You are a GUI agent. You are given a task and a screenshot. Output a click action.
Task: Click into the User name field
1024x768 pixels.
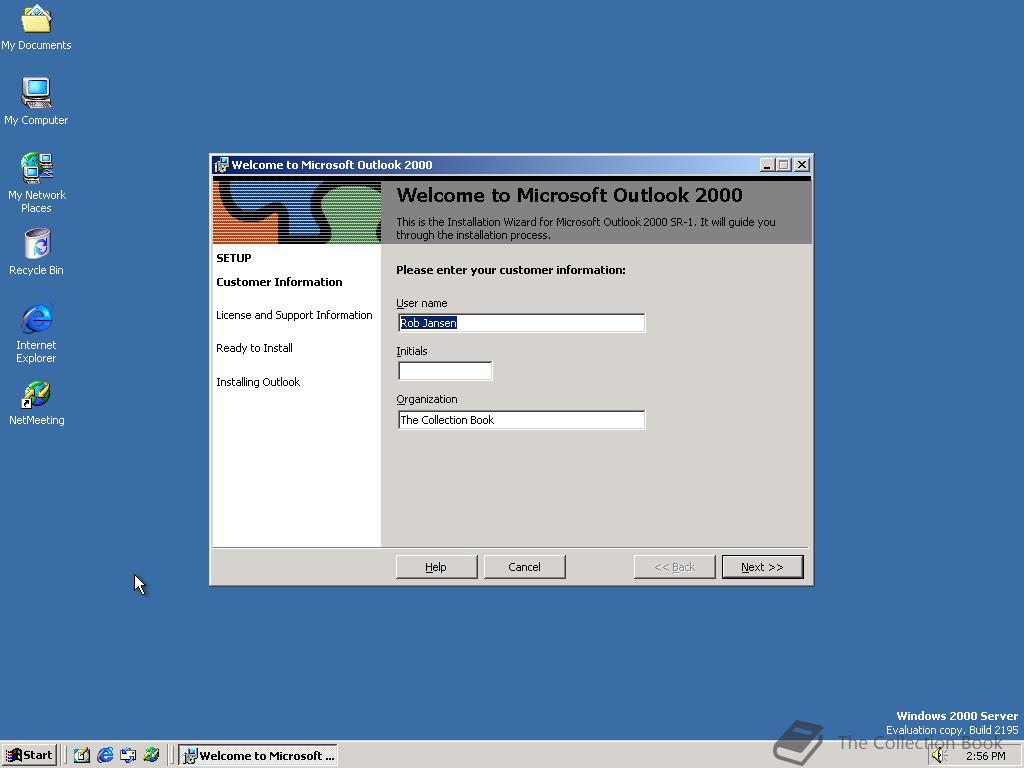point(521,323)
